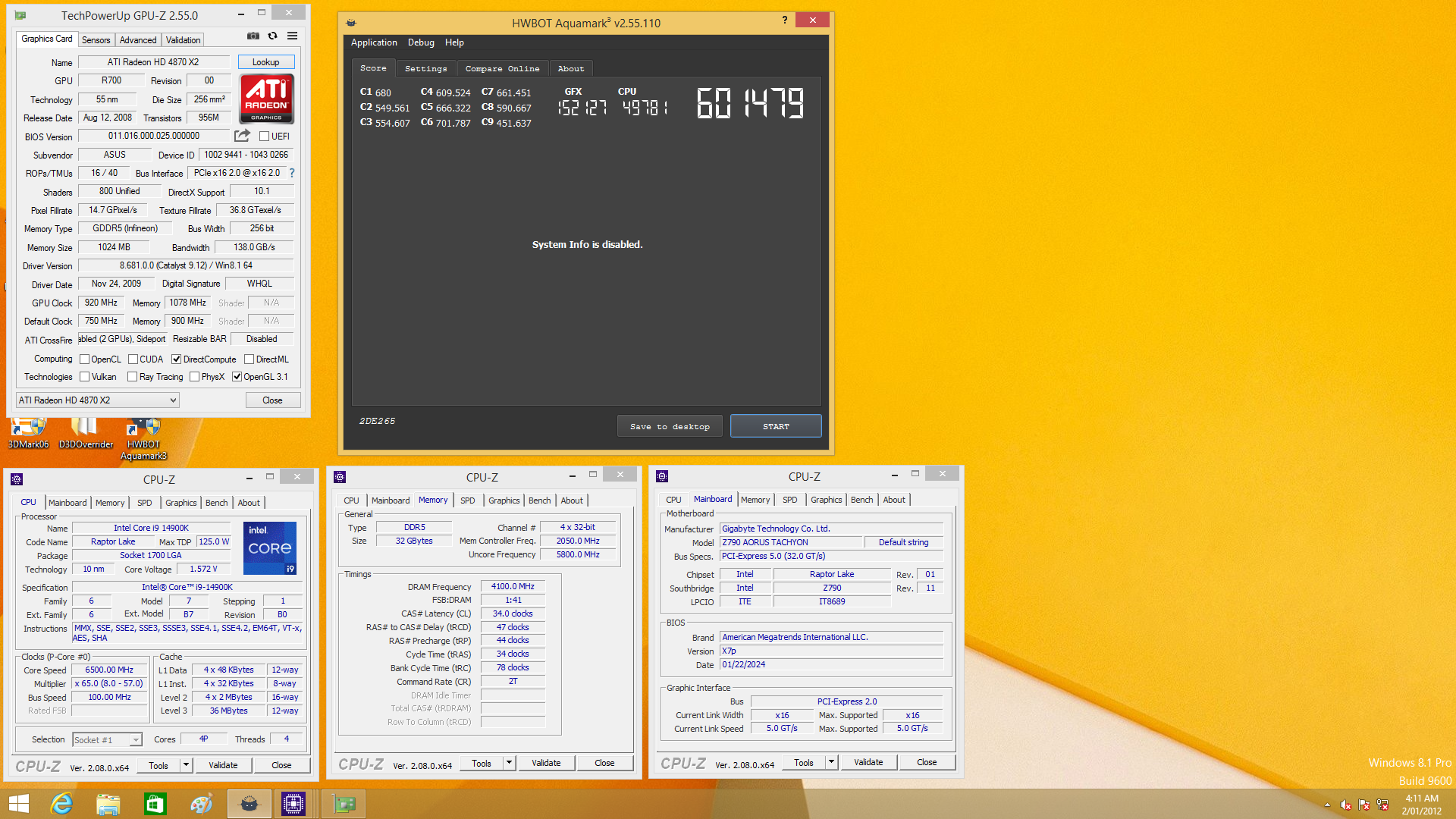Open the Graphics tab in CPU-Z Mainboard window
1456x819 pixels.
827,500
